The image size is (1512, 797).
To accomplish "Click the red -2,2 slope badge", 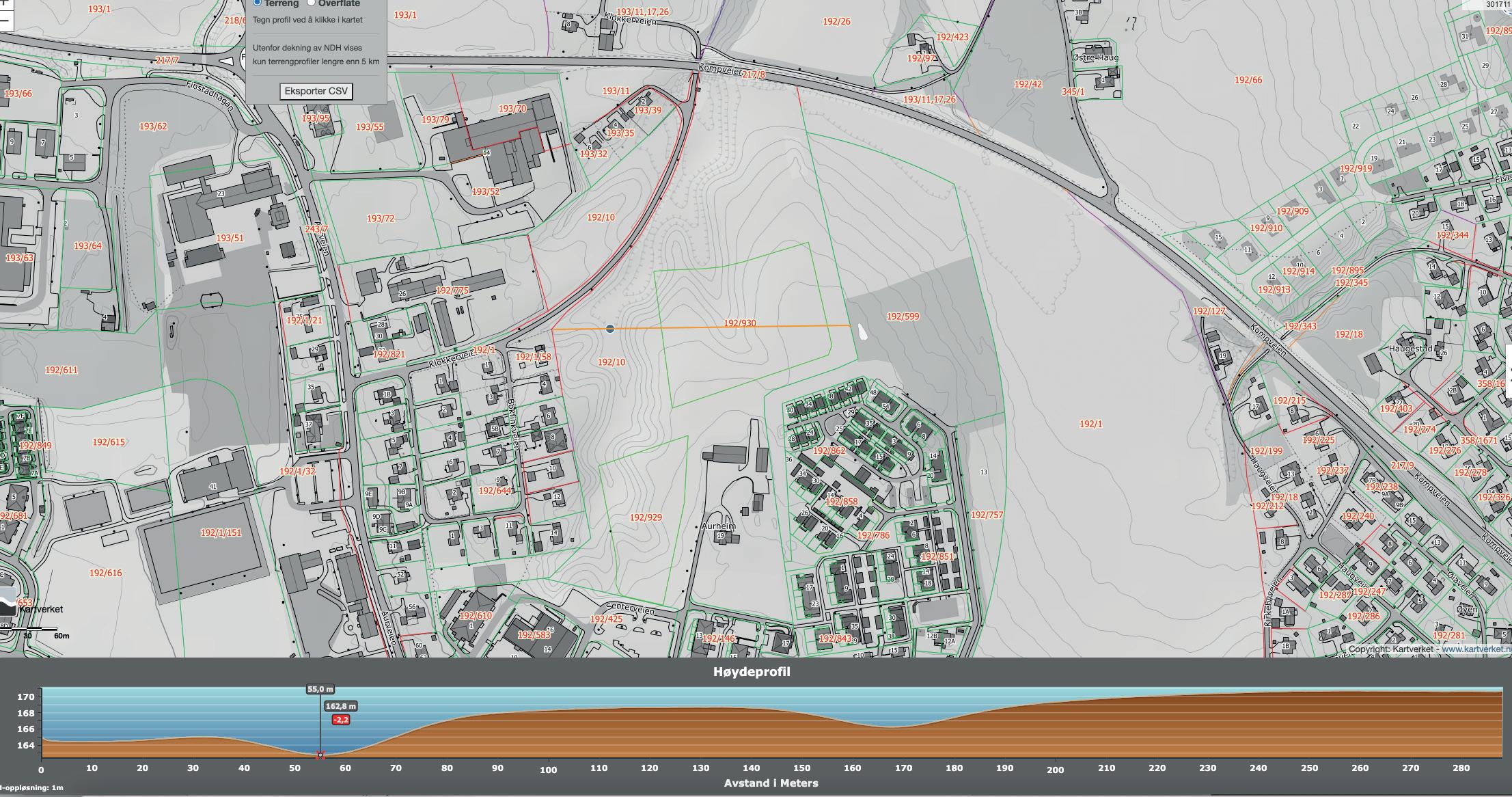I will 340,720.
